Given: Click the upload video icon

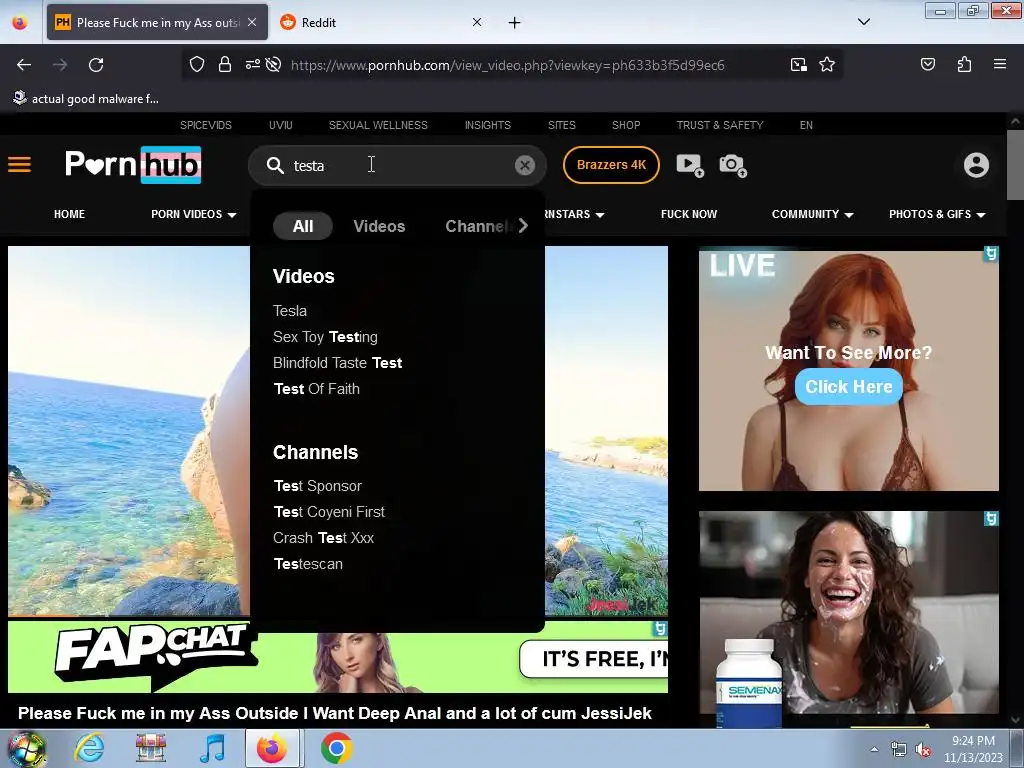Looking at the screenshot, I should point(690,165).
